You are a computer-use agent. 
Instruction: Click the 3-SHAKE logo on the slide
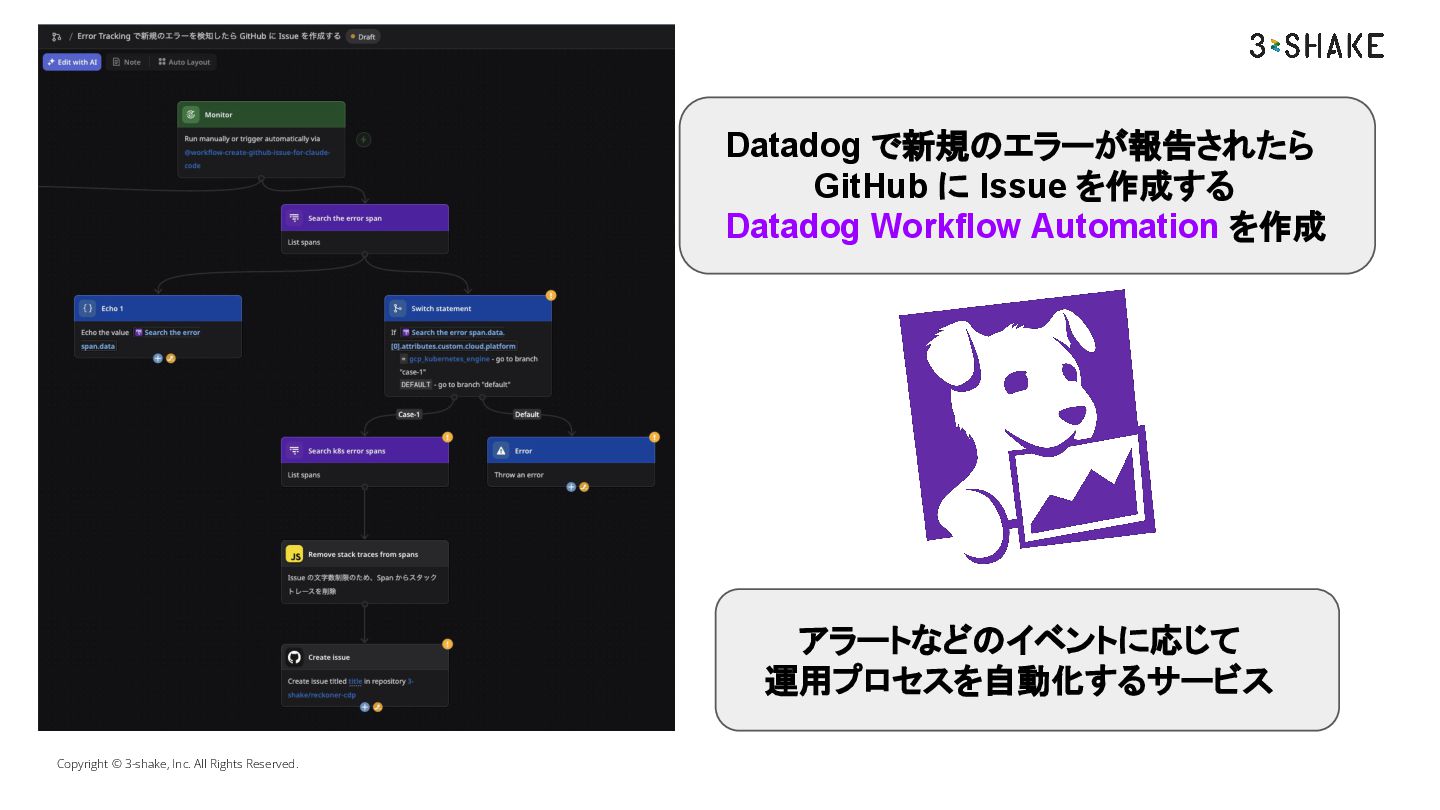(x=1316, y=46)
